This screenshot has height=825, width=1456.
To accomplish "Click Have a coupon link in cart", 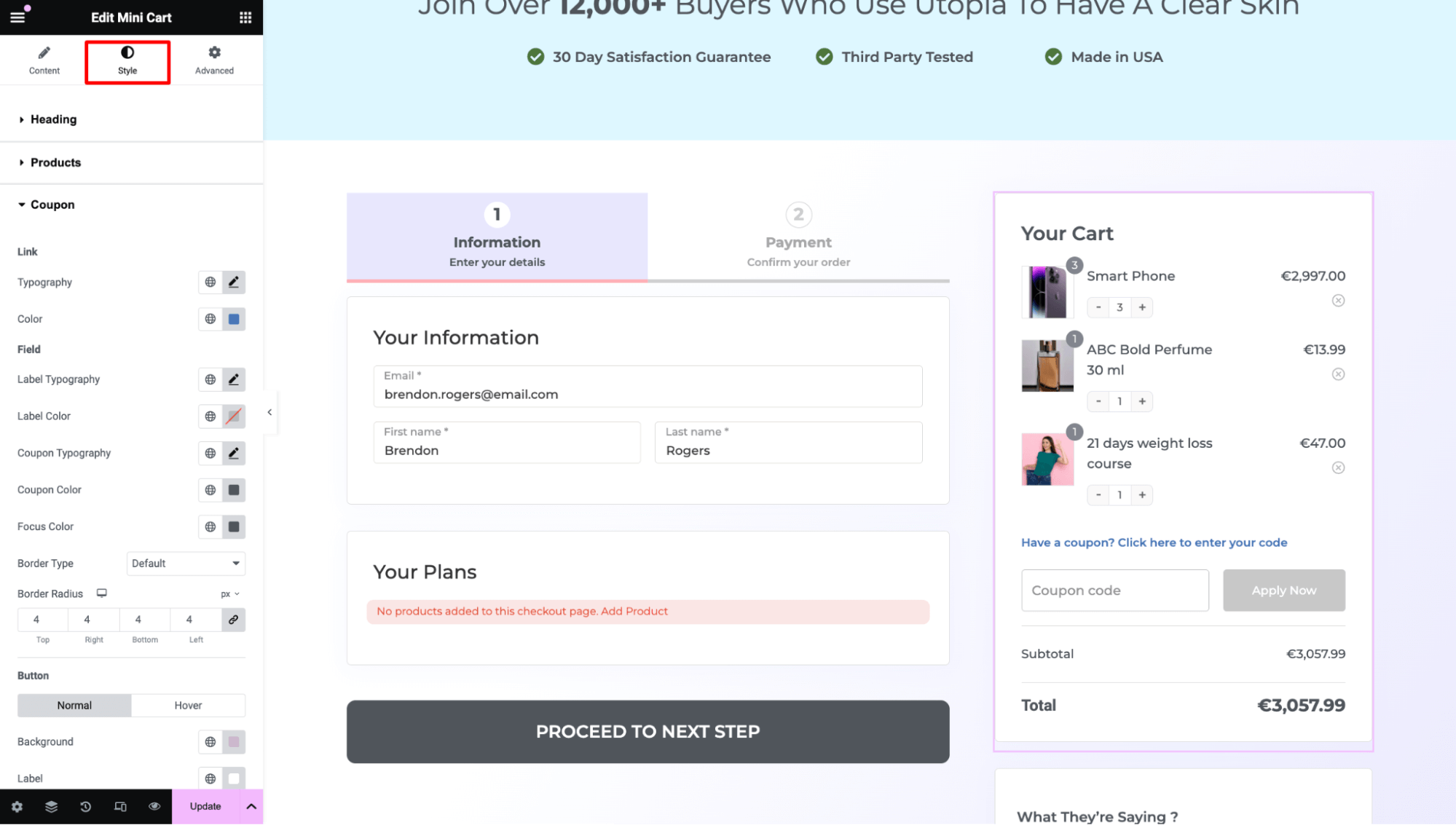I will click(1154, 542).
